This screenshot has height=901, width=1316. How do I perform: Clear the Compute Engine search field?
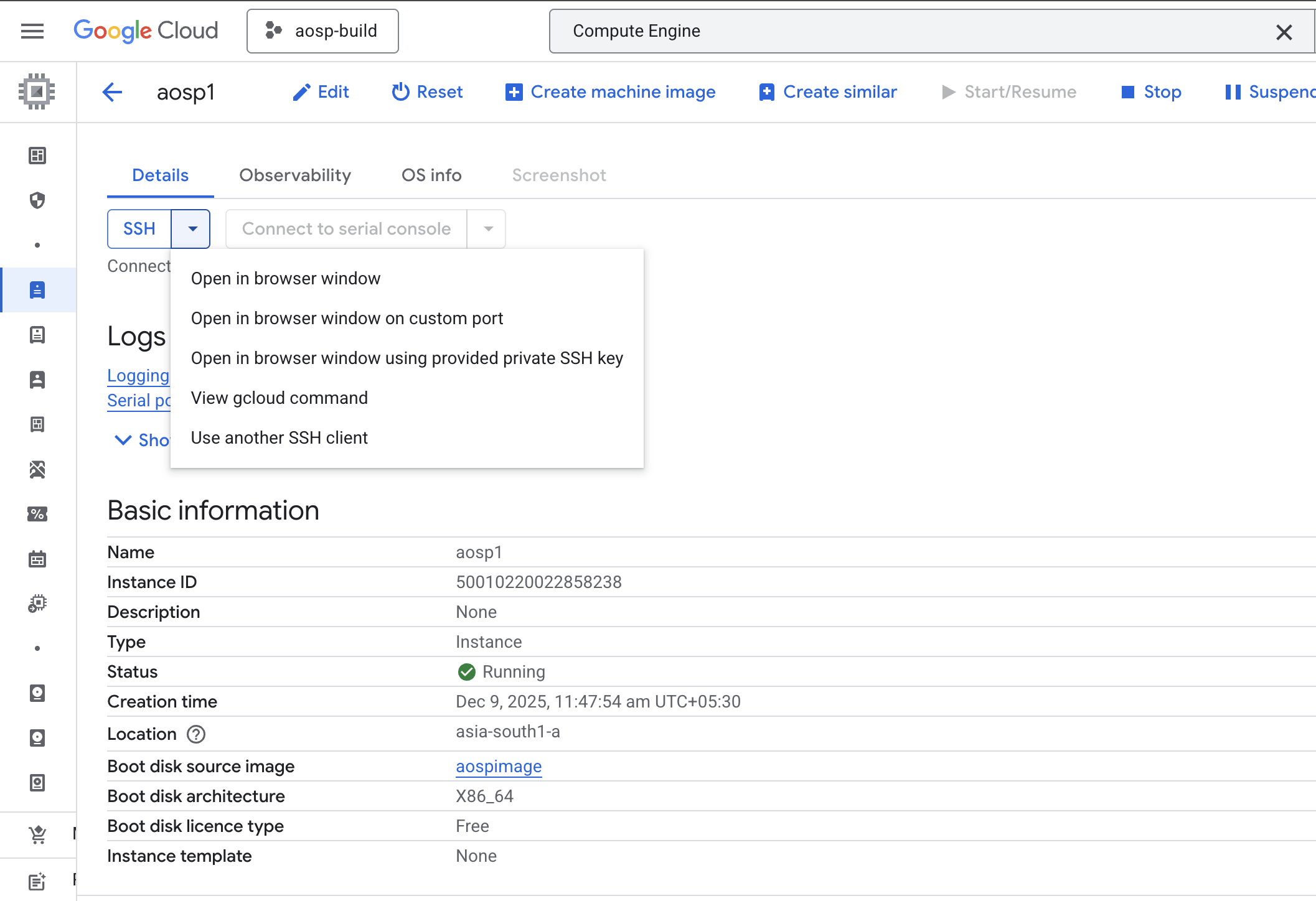click(1284, 31)
